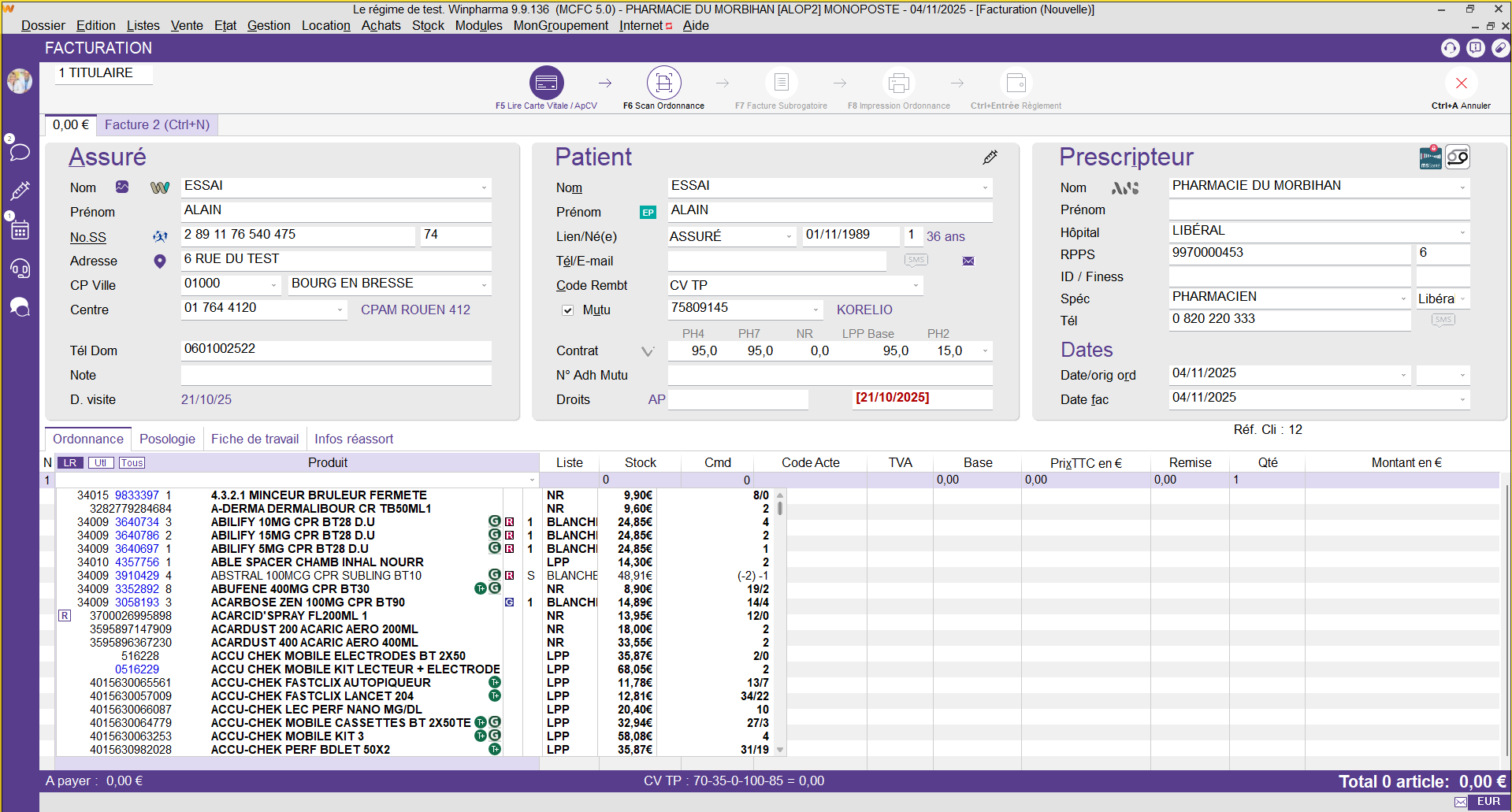The image size is (1512, 812).
Task: Open the Lien ASSURÉ dropdown
Action: pyautogui.click(x=789, y=236)
